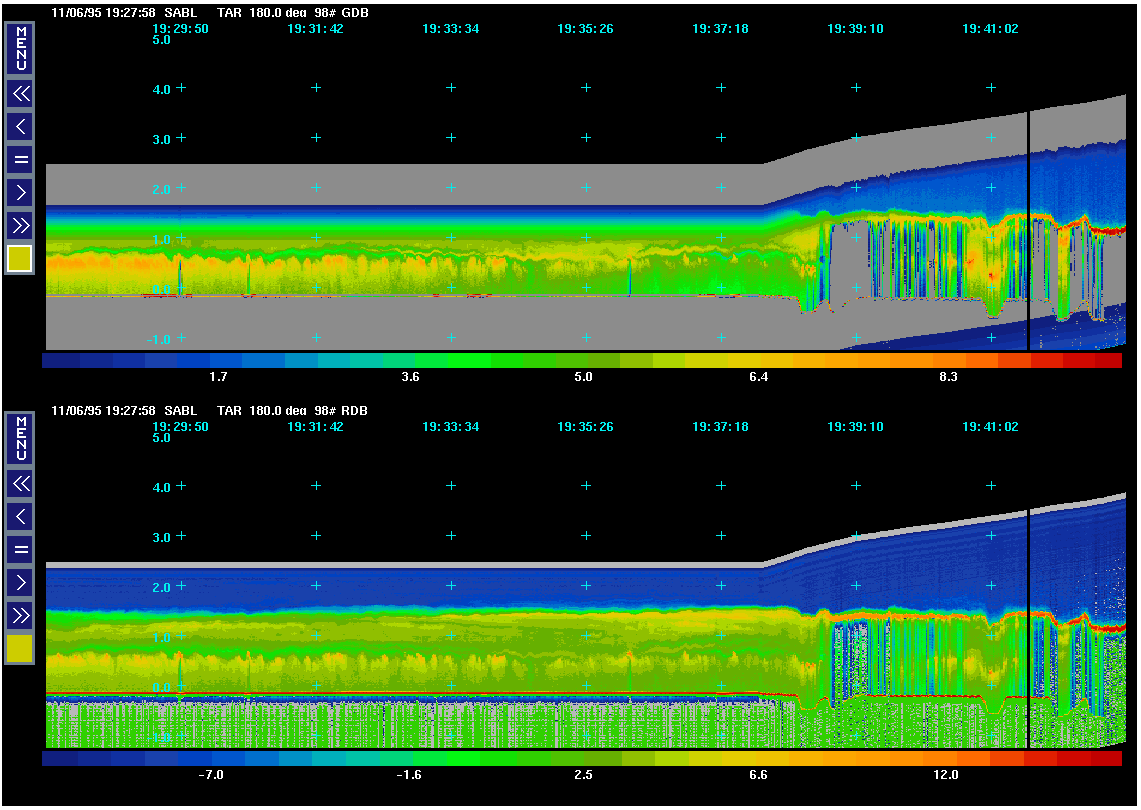Click the 19:35:26 time label in GDB panel

pyautogui.click(x=585, y=29)
